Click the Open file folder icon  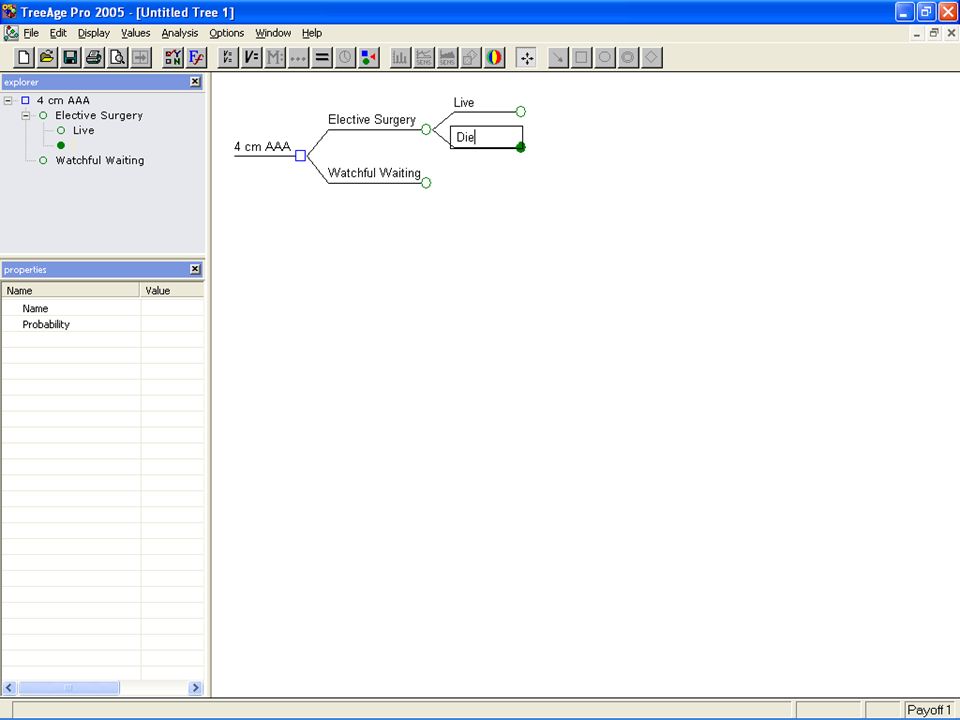tap(47, 58)
